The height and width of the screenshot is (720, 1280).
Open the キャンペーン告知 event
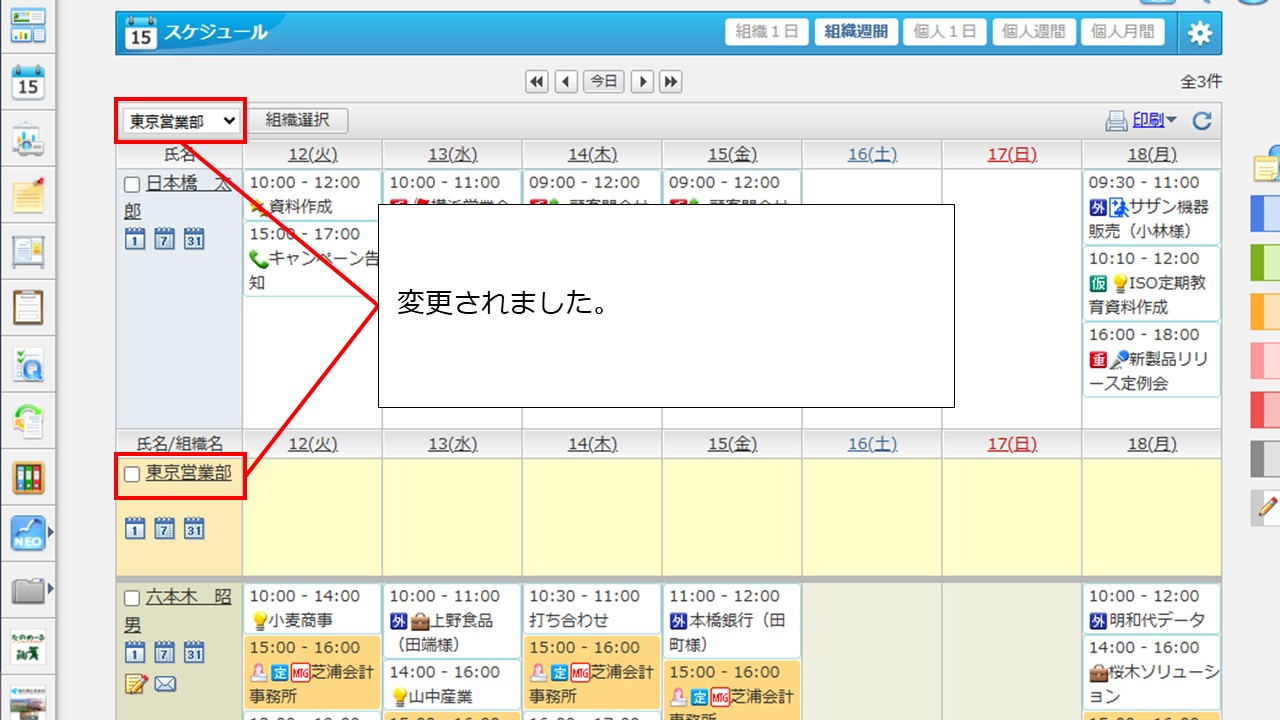pos(312,258)
